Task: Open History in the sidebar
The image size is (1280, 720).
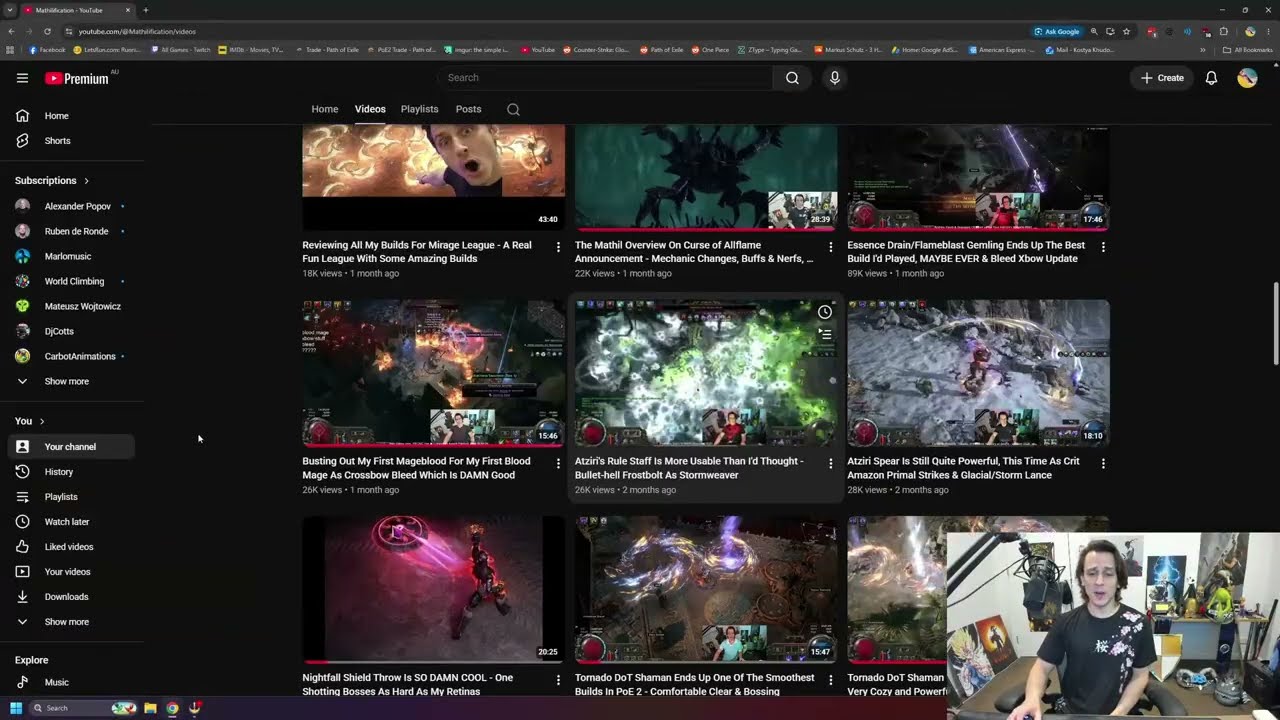Action: pyautogui.click(x=71, y=472)
